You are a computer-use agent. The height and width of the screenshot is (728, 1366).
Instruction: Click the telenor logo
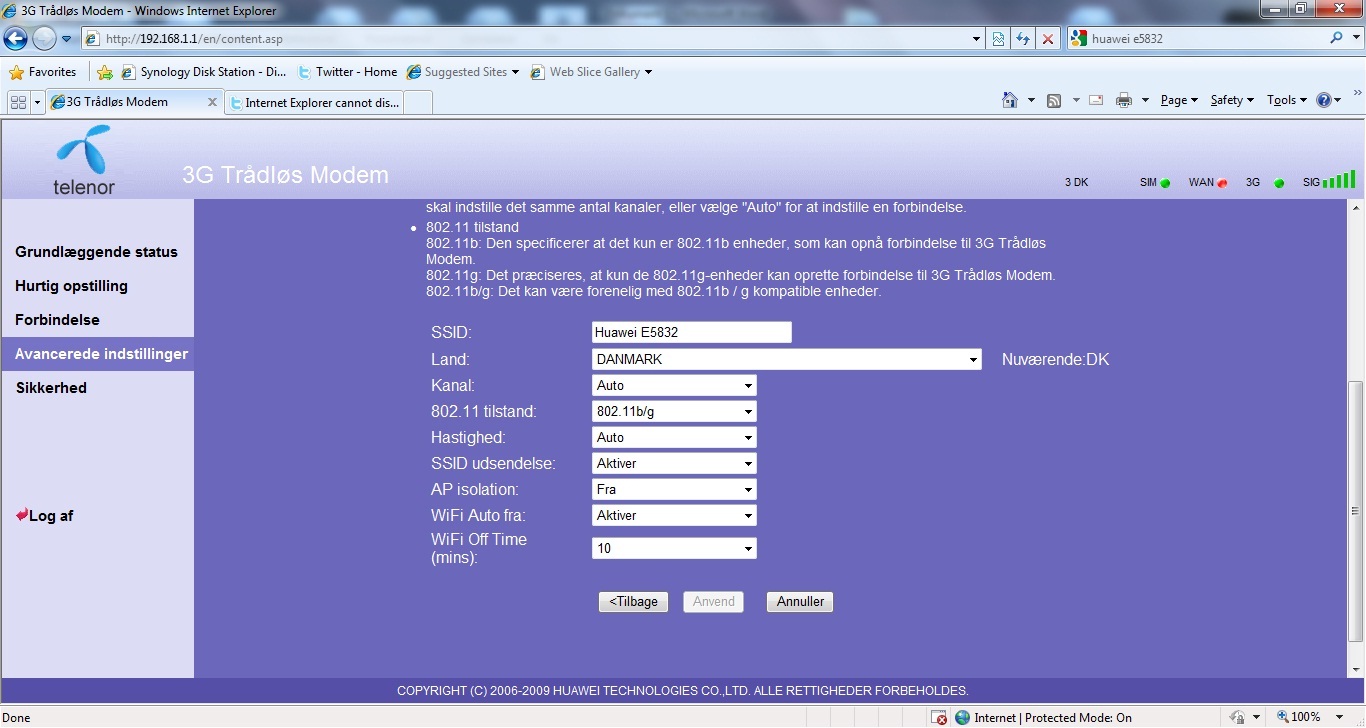(x=84, y=159)
